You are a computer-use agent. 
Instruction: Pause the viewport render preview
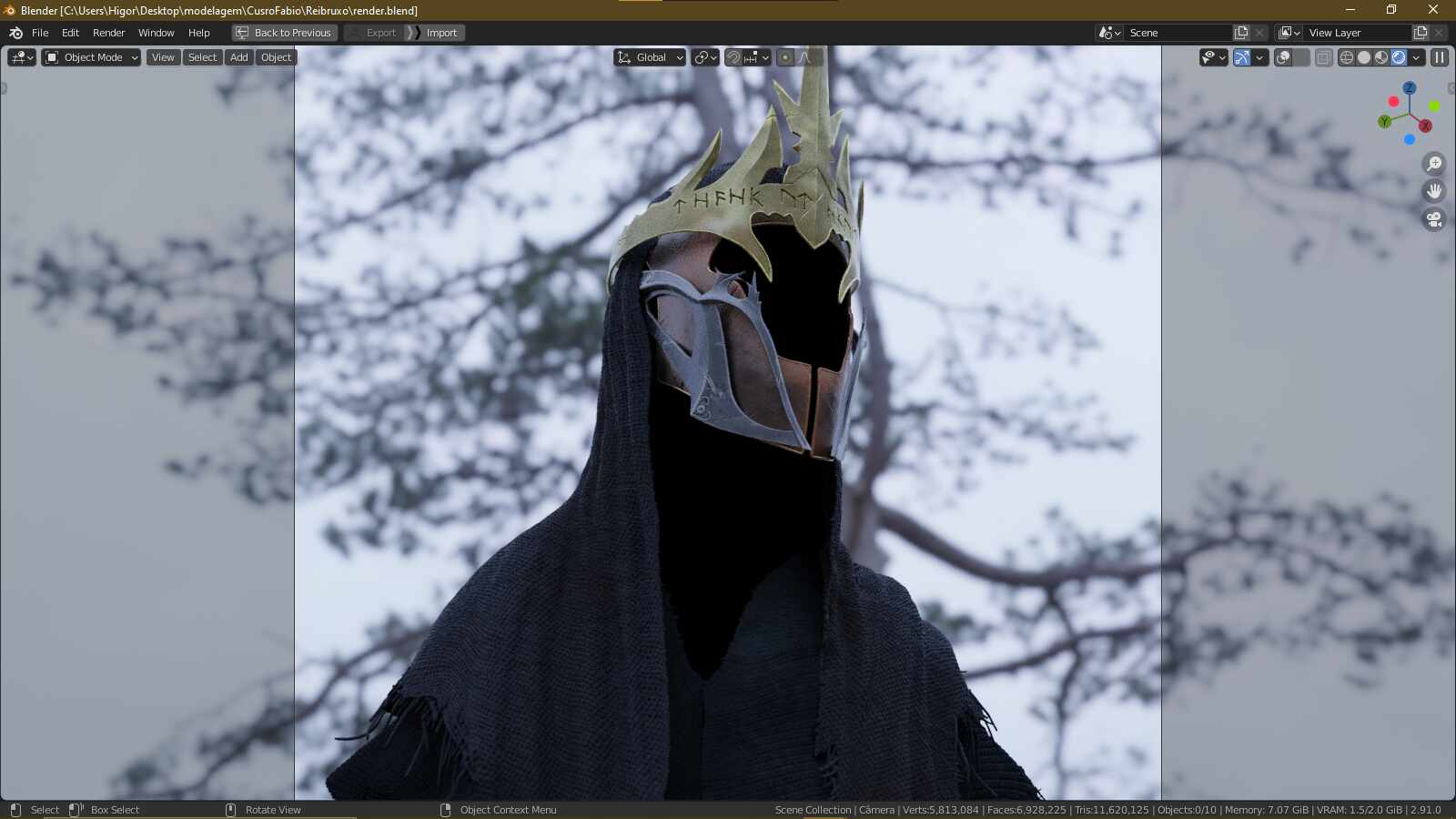coord(1440,57)
